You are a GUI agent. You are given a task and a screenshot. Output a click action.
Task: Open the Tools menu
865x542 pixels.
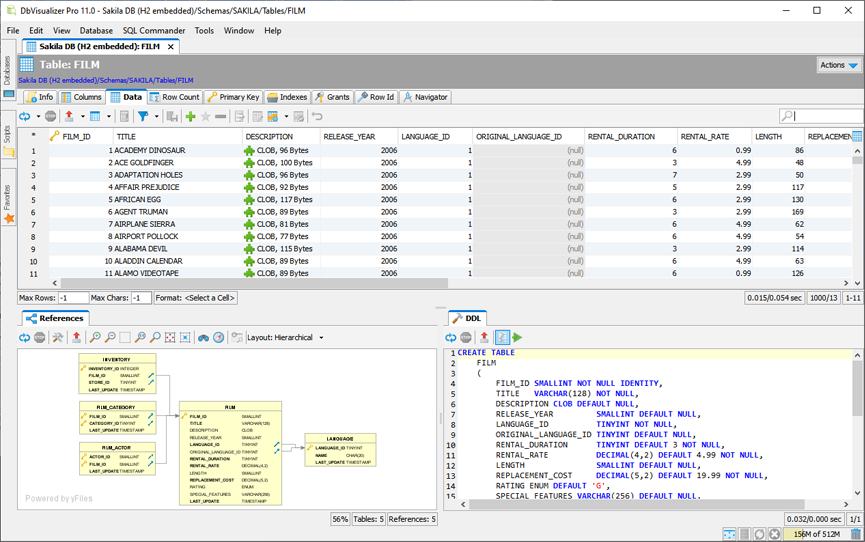tap(204, 30)
